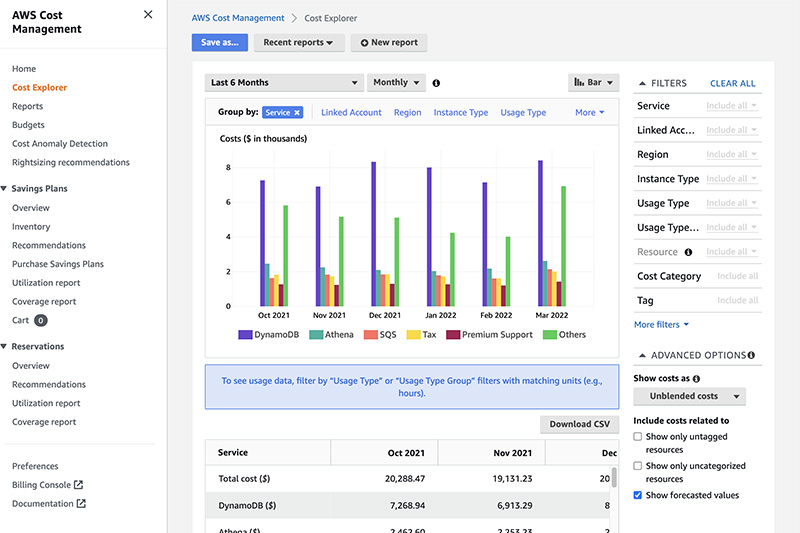
Task: Open the Last 6 Months date range dropdown
Action: coord(284,83)
